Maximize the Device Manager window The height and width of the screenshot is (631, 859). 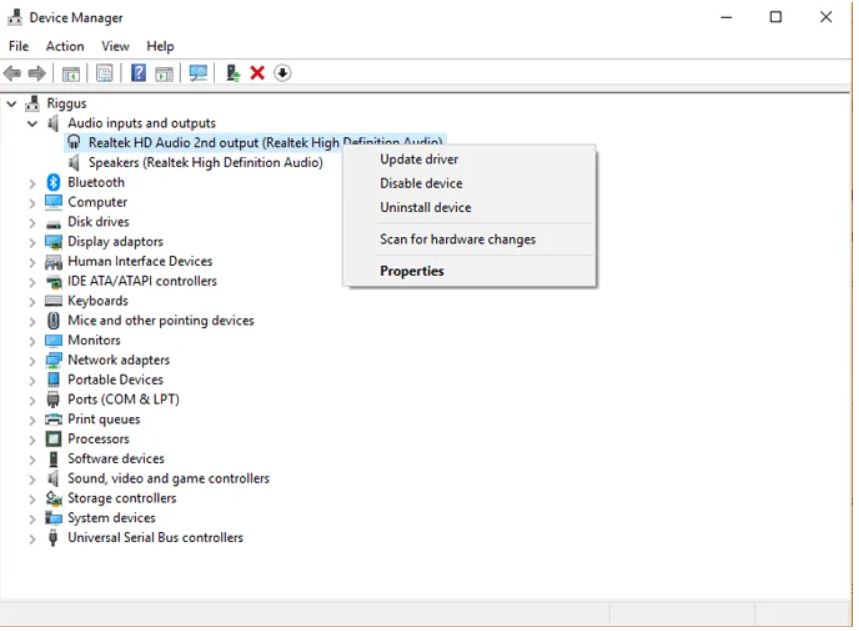coord(776,17)
